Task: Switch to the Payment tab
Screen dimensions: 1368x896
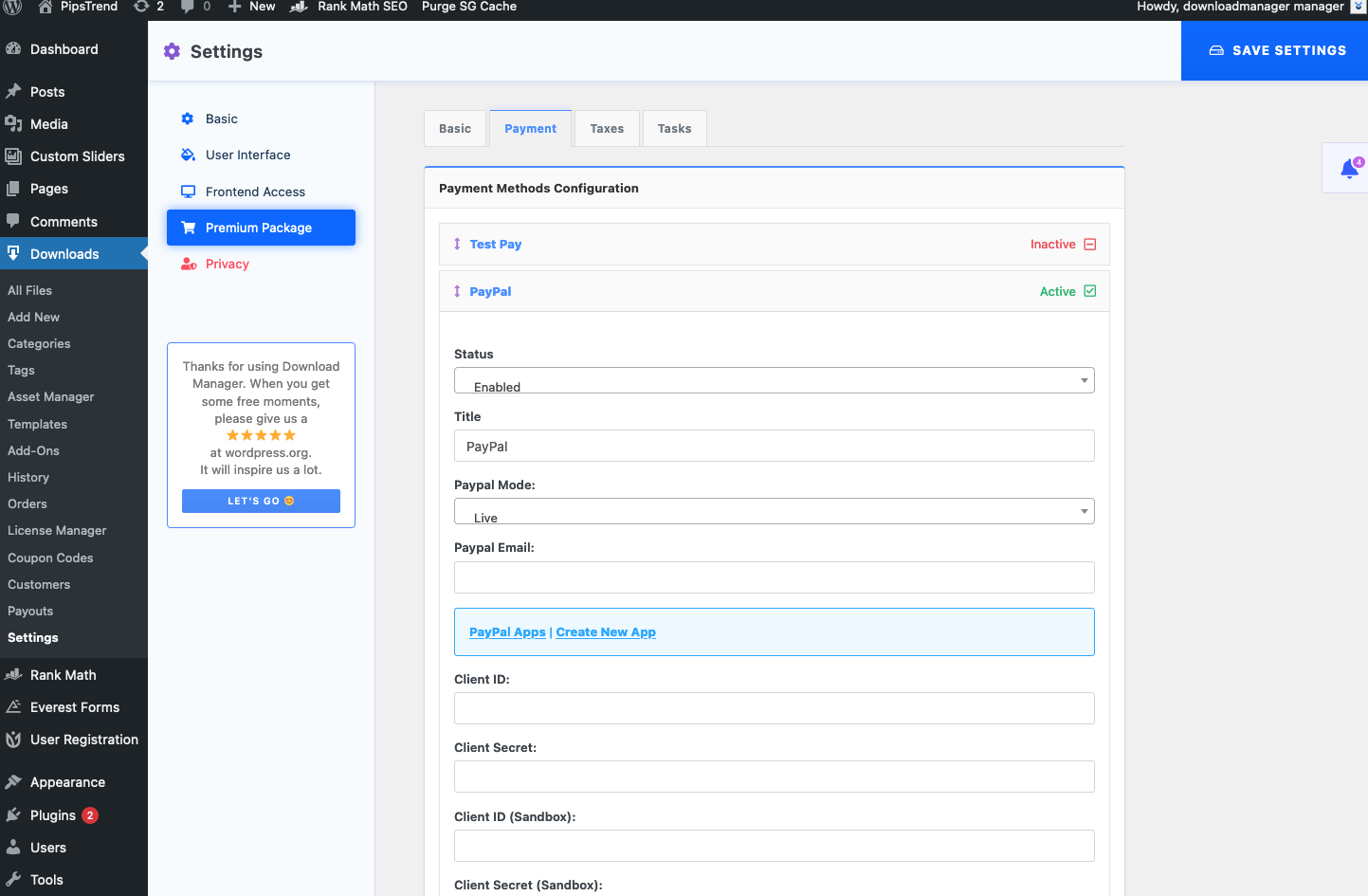Action: coord(531,129)
